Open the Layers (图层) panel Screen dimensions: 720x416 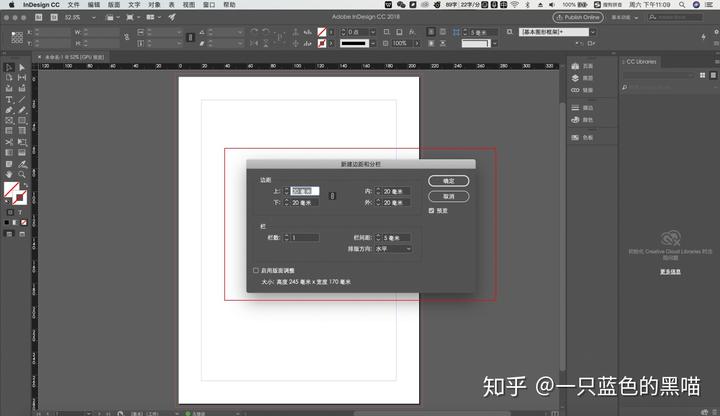587,76
